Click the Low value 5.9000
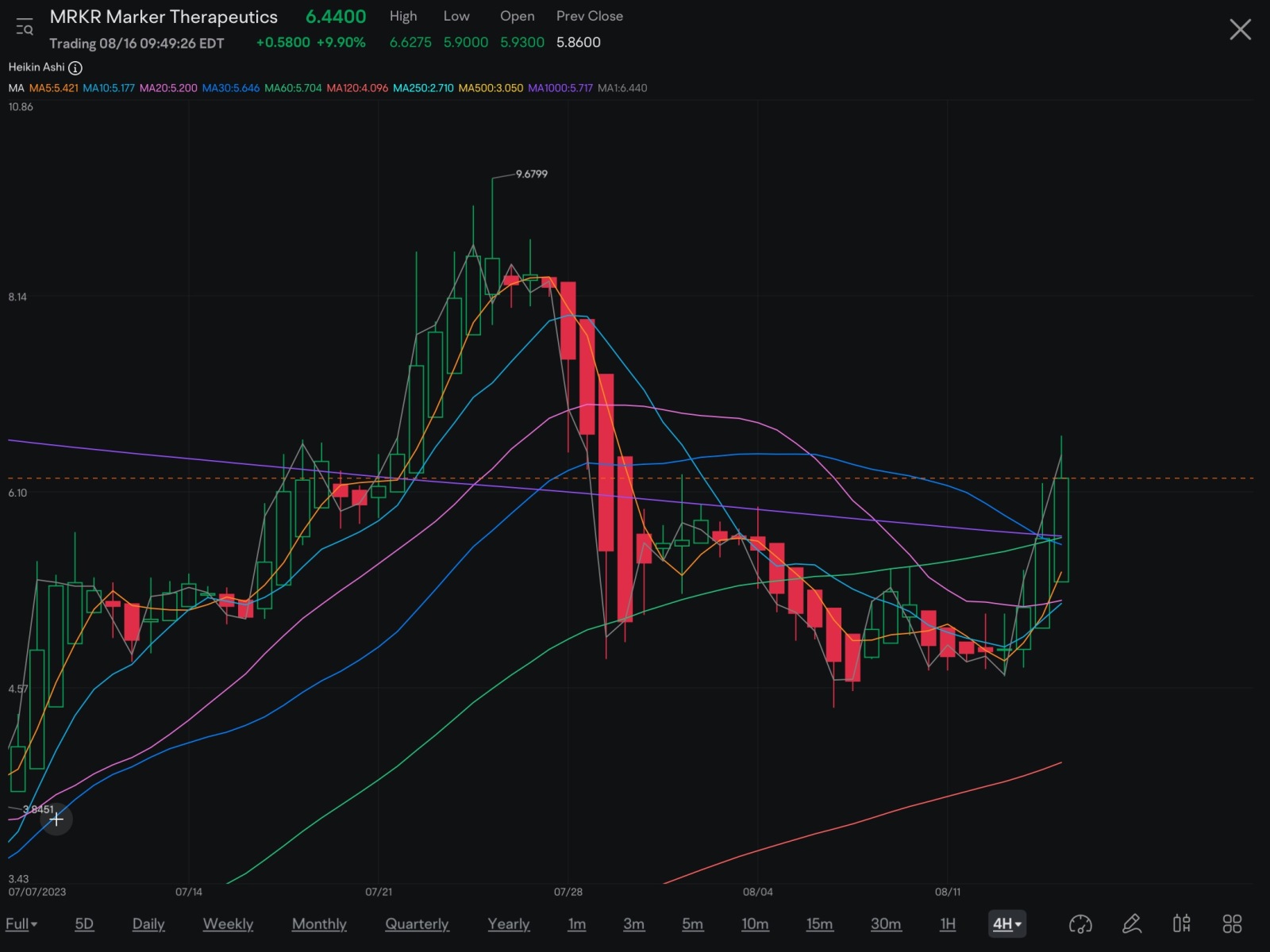 466,43
